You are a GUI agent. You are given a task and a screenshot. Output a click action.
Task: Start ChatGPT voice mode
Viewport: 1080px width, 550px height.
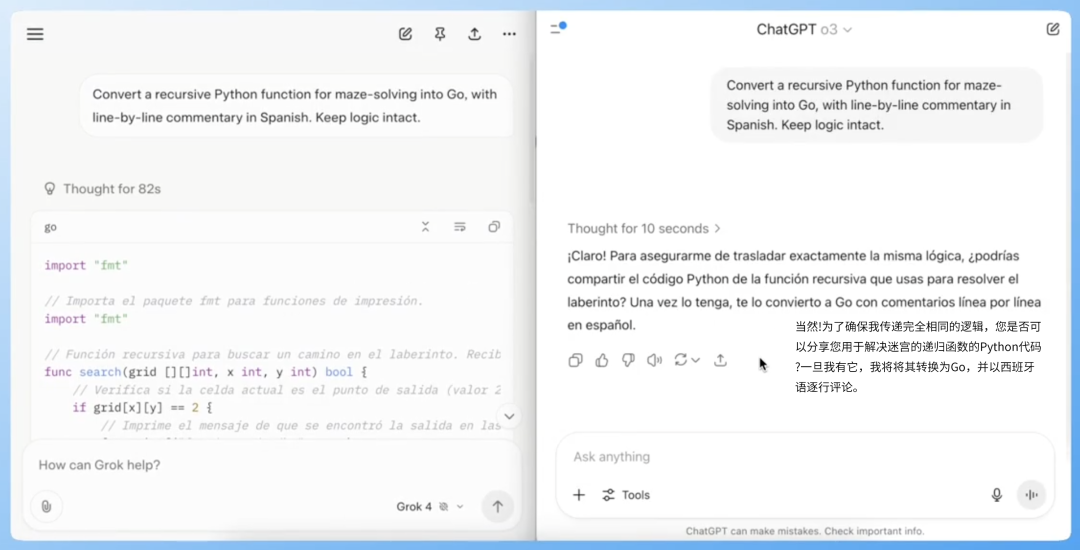(x=1031, y=495)
